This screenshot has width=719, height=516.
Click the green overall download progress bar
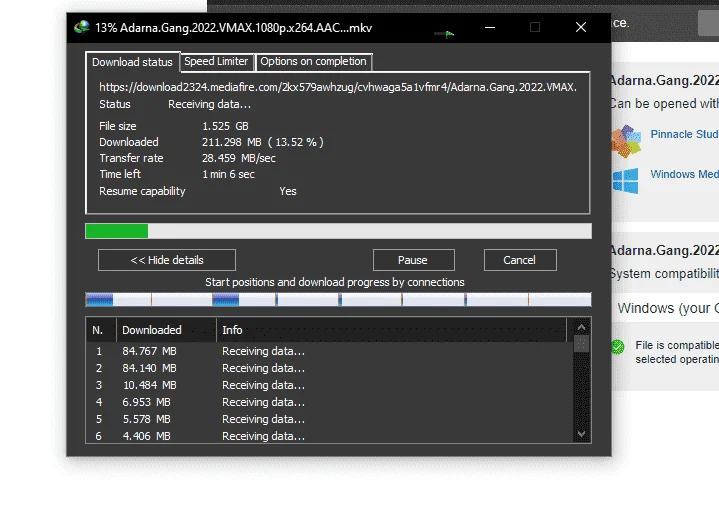[x=338, y=231]
